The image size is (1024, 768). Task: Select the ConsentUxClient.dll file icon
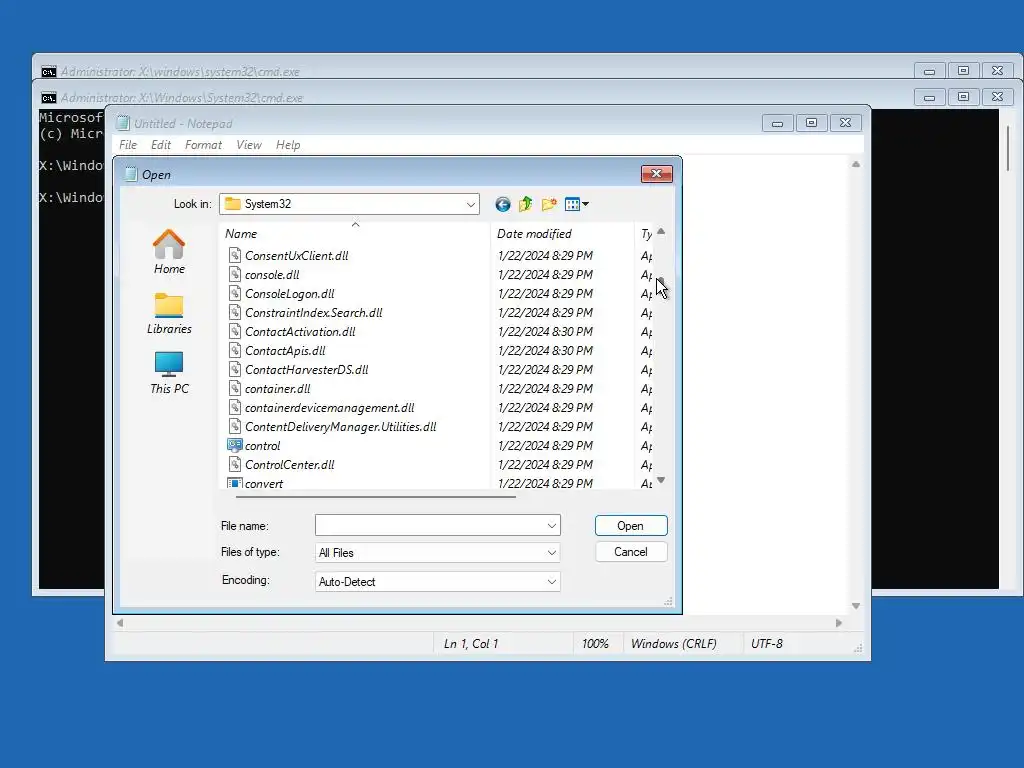tap(234, 255)
